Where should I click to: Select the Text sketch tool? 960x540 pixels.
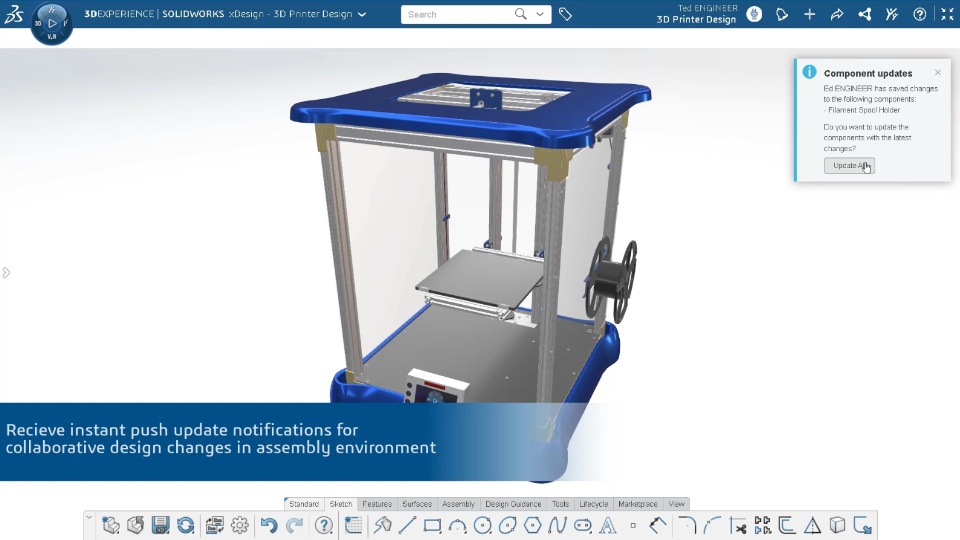pyautogui.click(x=607, y=525)
